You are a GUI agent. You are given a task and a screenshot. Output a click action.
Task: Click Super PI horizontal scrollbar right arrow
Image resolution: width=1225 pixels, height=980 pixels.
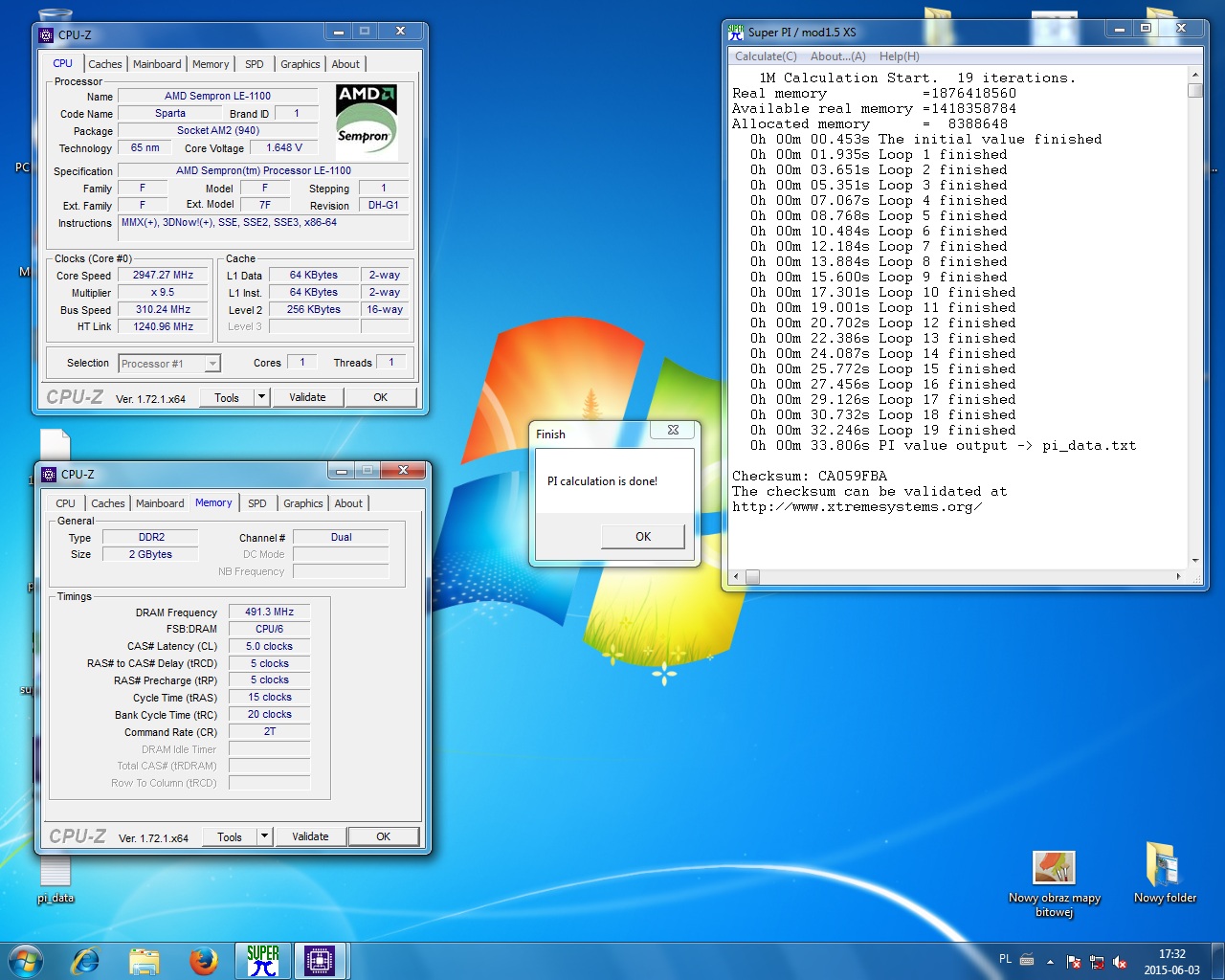pos(1178,577)
